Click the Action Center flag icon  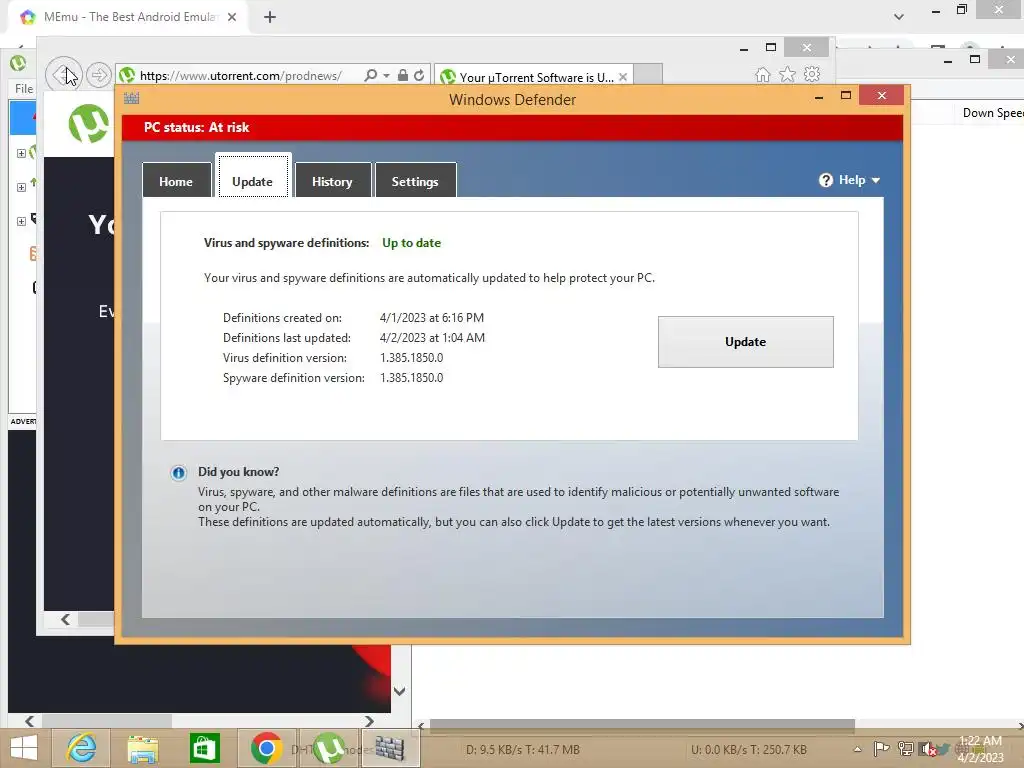[881, 749]
